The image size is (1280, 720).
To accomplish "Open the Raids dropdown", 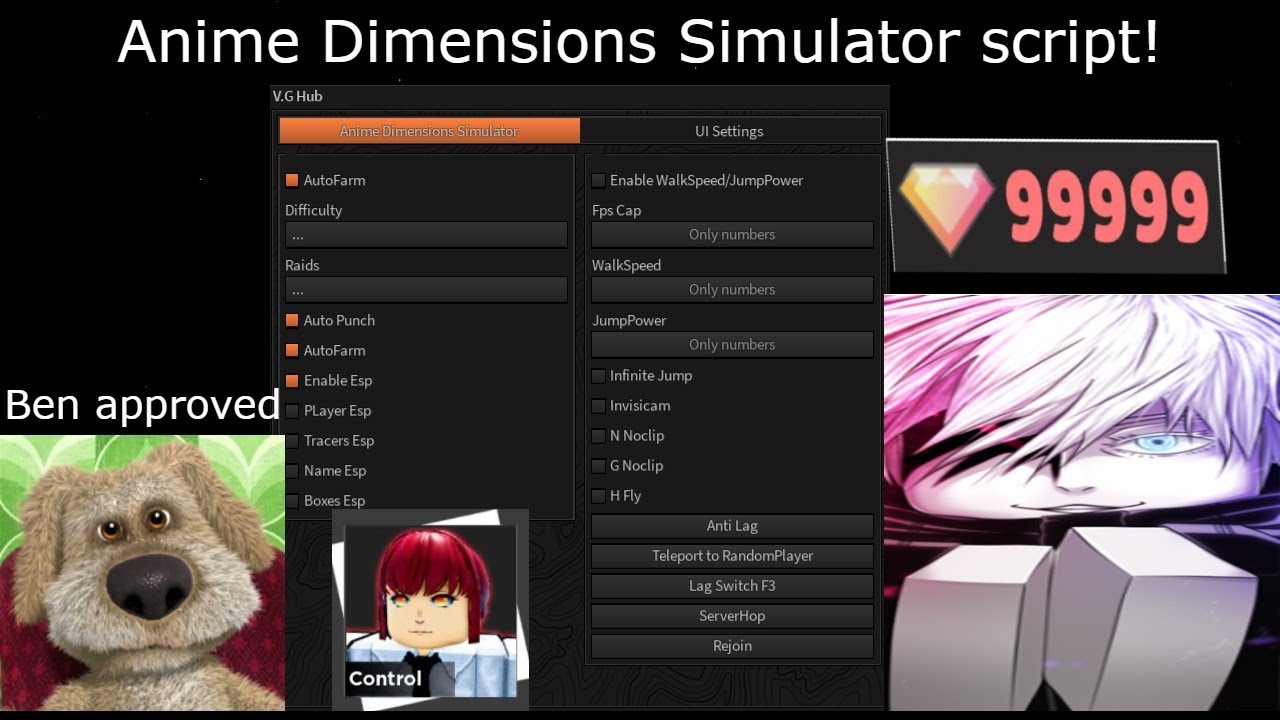I will click(426, 290).
